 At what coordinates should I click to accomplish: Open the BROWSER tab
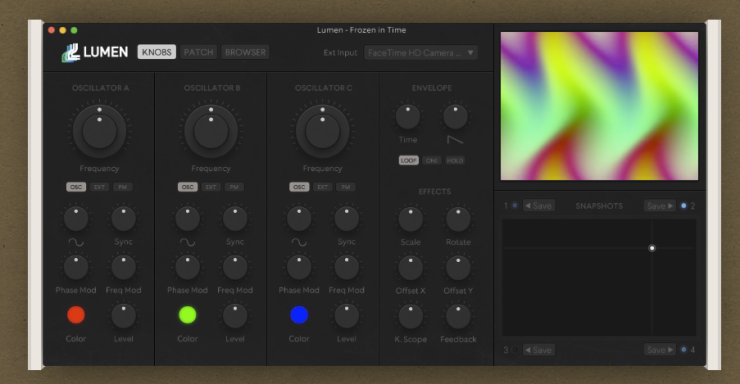(x=245, y=52)
